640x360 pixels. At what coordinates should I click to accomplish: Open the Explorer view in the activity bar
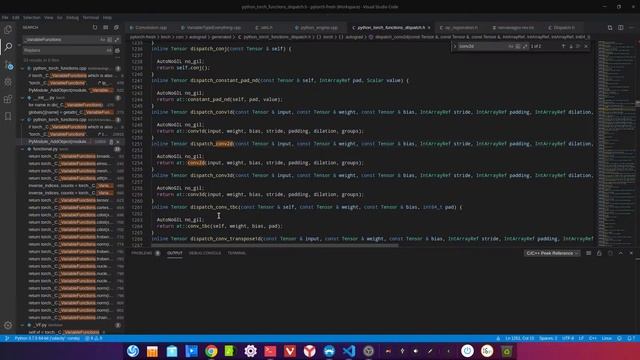click(x=8, y=29)
